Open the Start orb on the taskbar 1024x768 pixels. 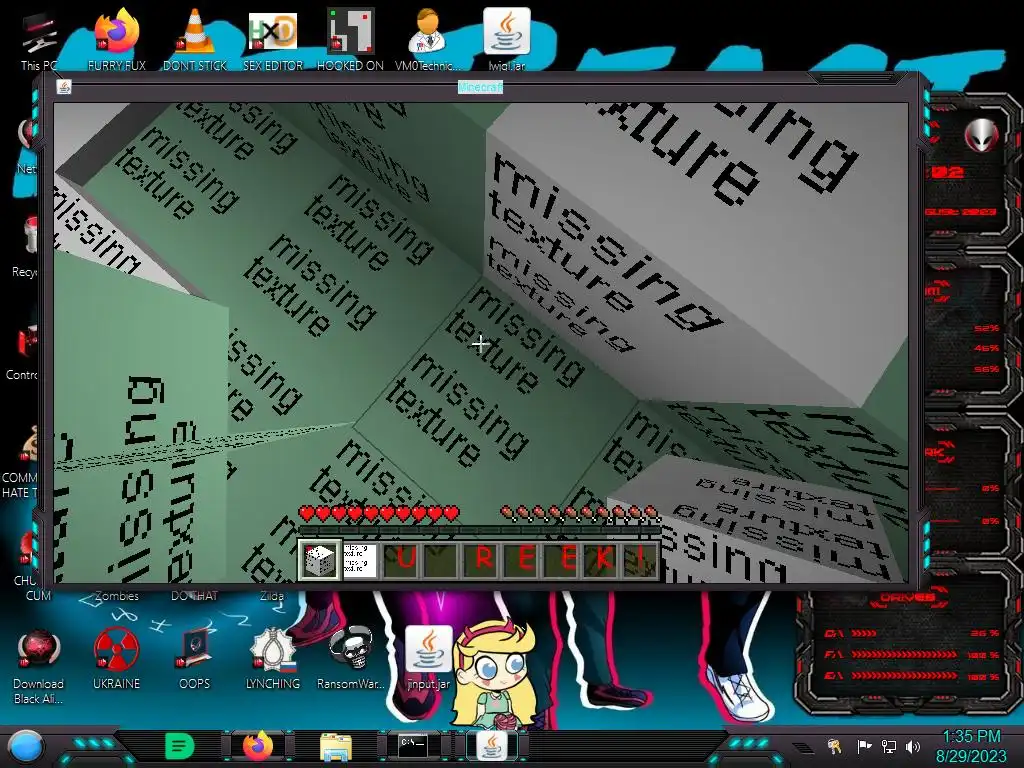(25, 746)
